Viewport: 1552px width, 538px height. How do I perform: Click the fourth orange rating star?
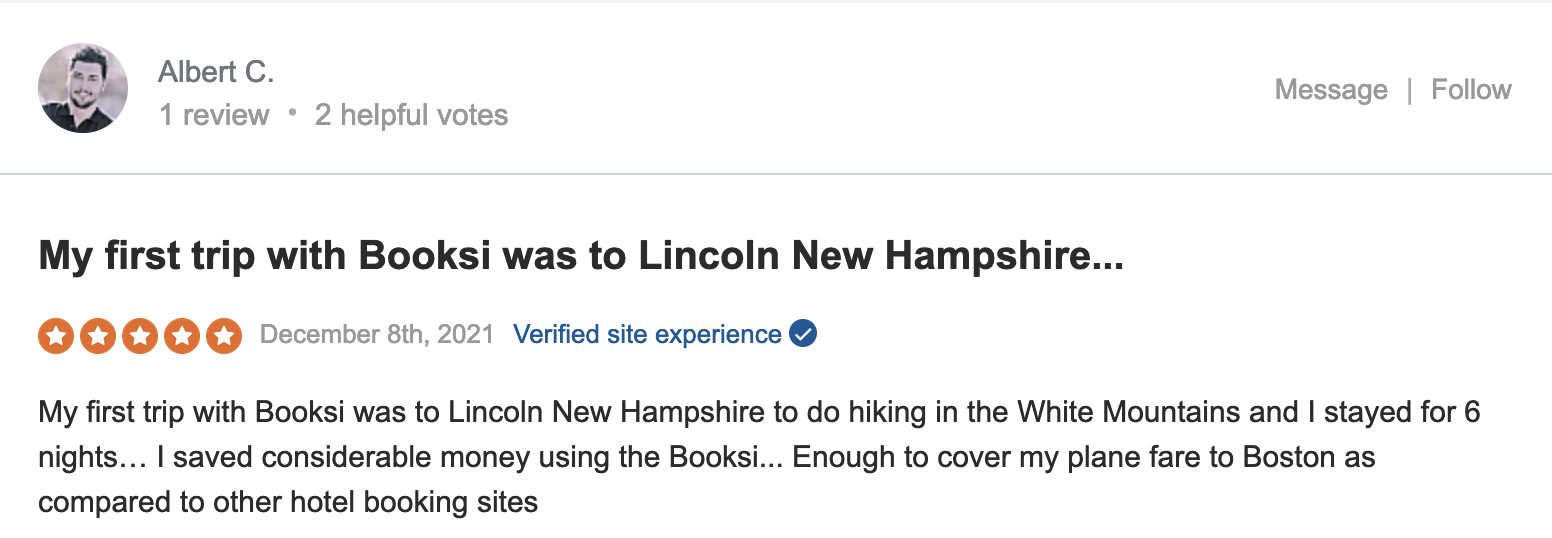tap(182, 336)
